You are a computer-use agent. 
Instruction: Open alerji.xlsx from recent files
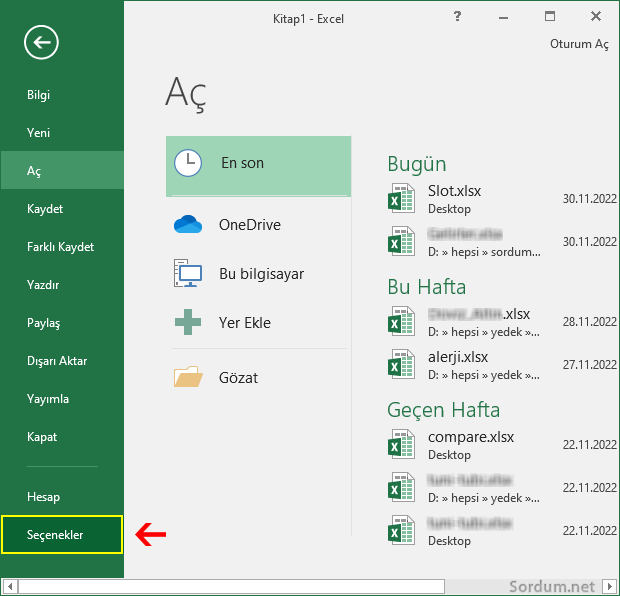[501, 365]
